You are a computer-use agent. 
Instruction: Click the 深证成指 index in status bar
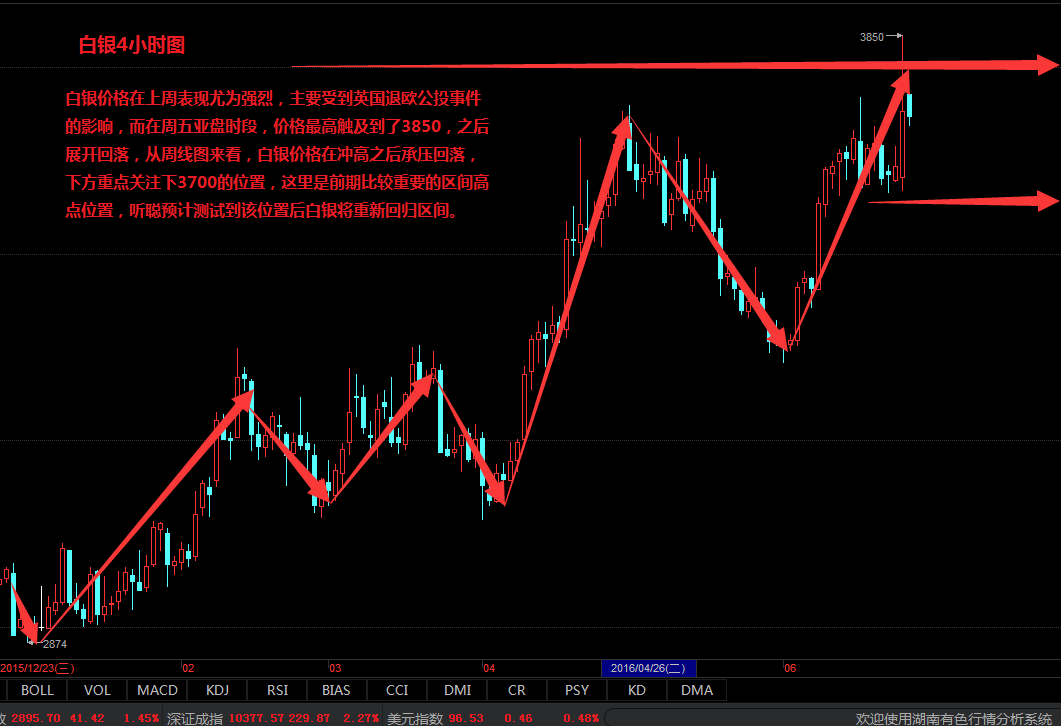(x=195, y=718)
